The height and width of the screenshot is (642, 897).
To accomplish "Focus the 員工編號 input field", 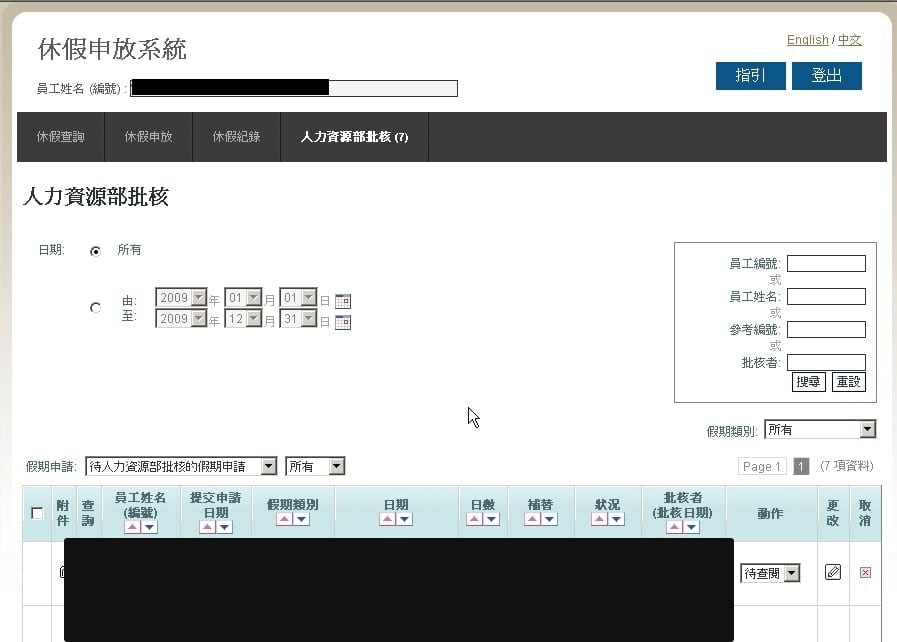I will click(826, 263).
